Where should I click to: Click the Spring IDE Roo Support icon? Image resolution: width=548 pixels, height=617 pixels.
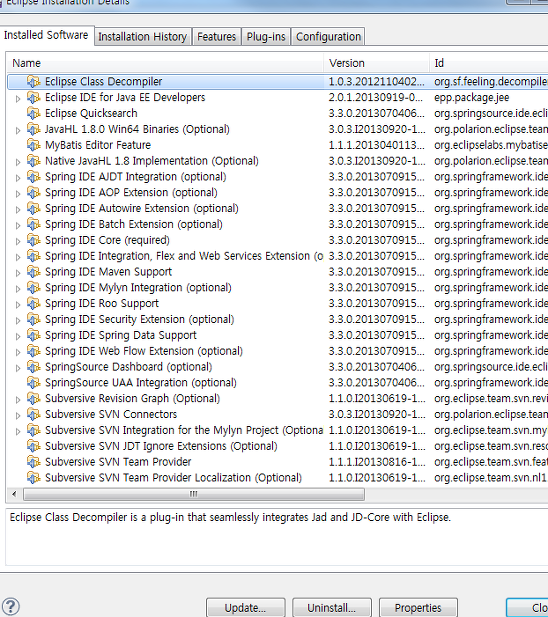click(33, 303)
